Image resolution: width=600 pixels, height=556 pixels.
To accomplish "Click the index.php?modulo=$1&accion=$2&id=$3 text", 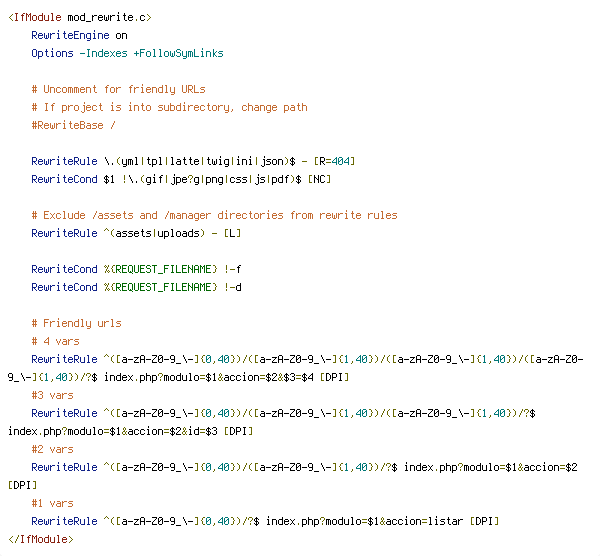I will [112, 432].
